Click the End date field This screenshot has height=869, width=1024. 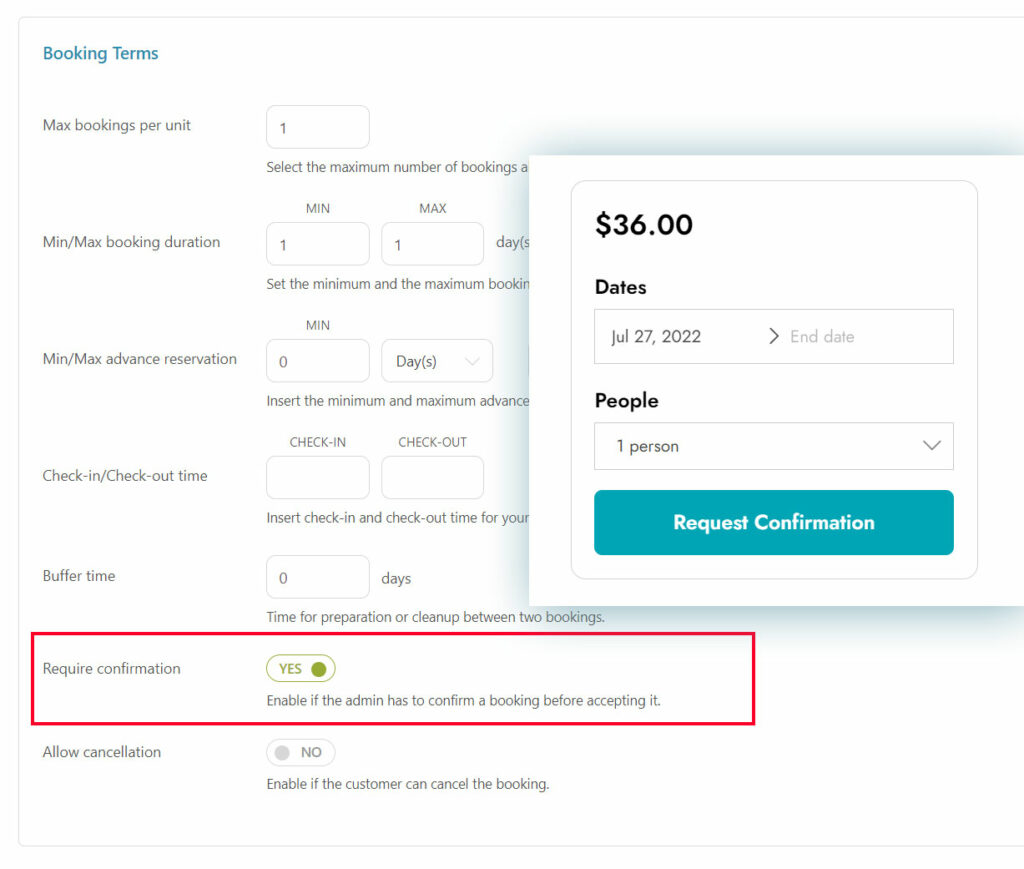click(822, 336)
